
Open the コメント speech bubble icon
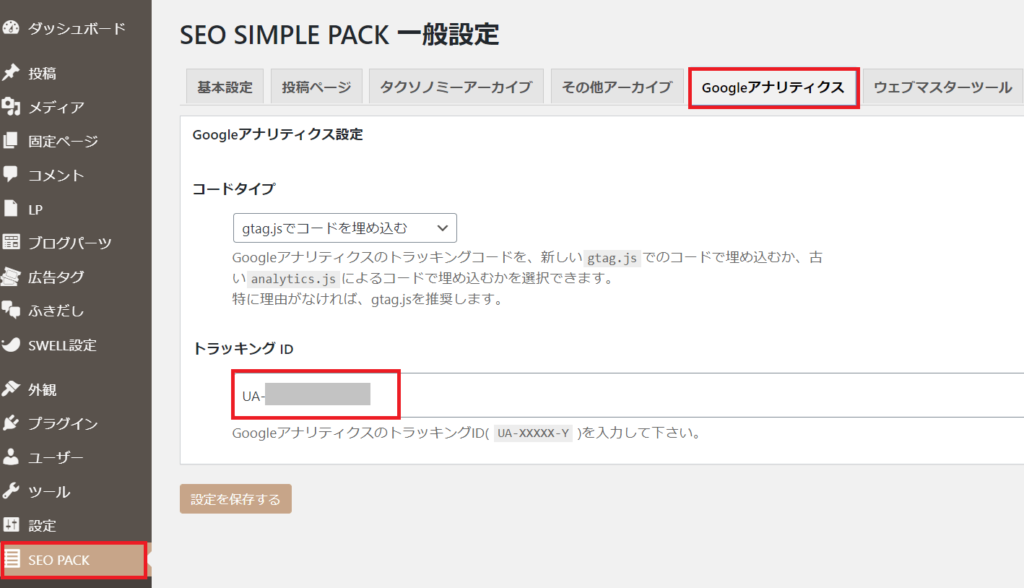pos(10,174)
